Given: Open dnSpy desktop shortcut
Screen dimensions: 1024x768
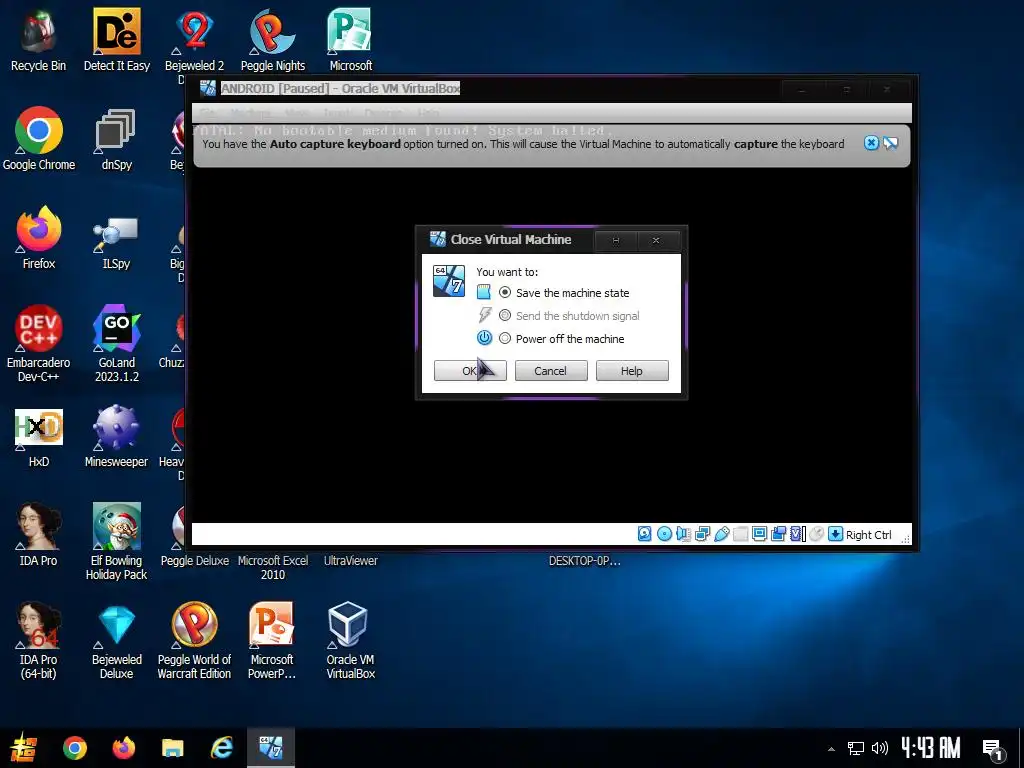Looking at the screenshot, I should [x=116, y=139].
